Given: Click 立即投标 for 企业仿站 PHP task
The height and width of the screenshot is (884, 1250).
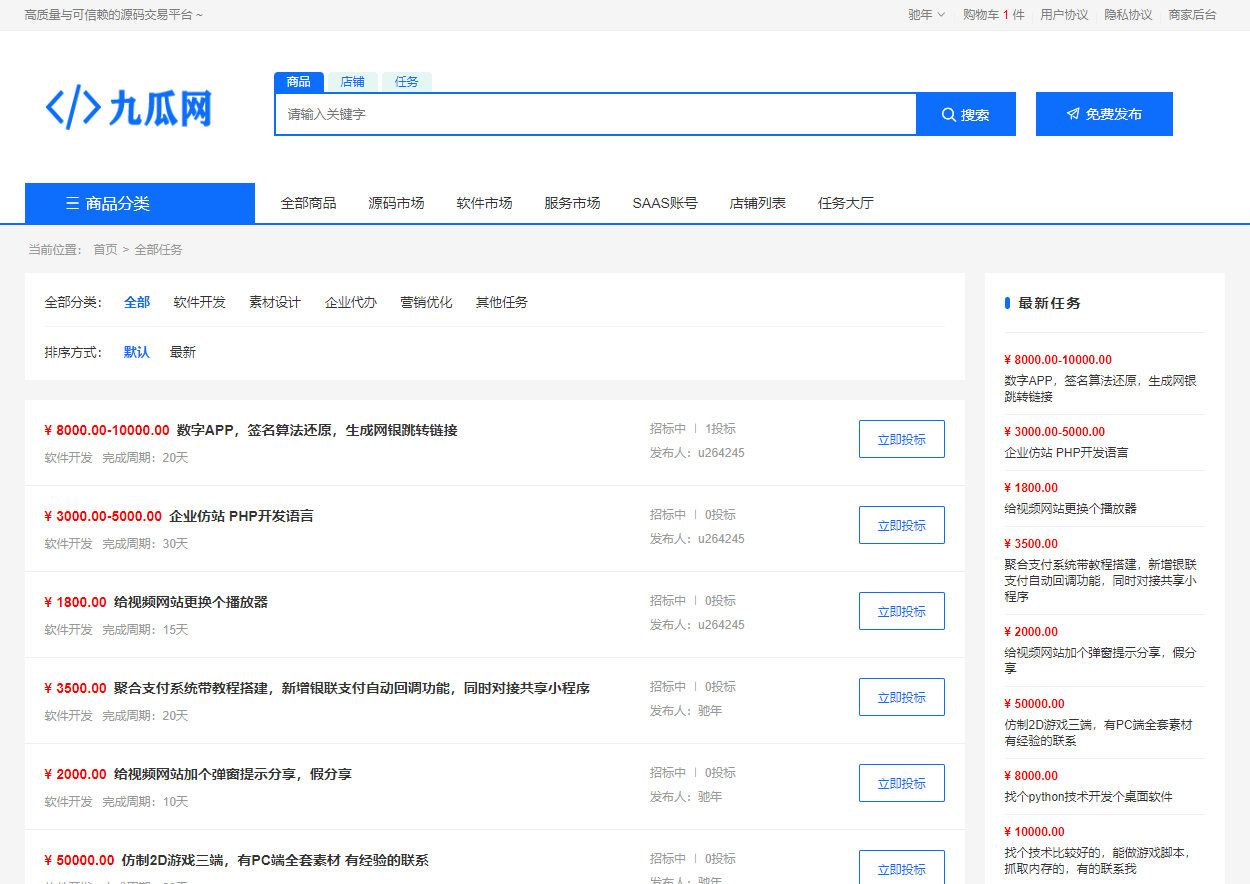Looking at the screenshot, I should (x=901, y=525).
